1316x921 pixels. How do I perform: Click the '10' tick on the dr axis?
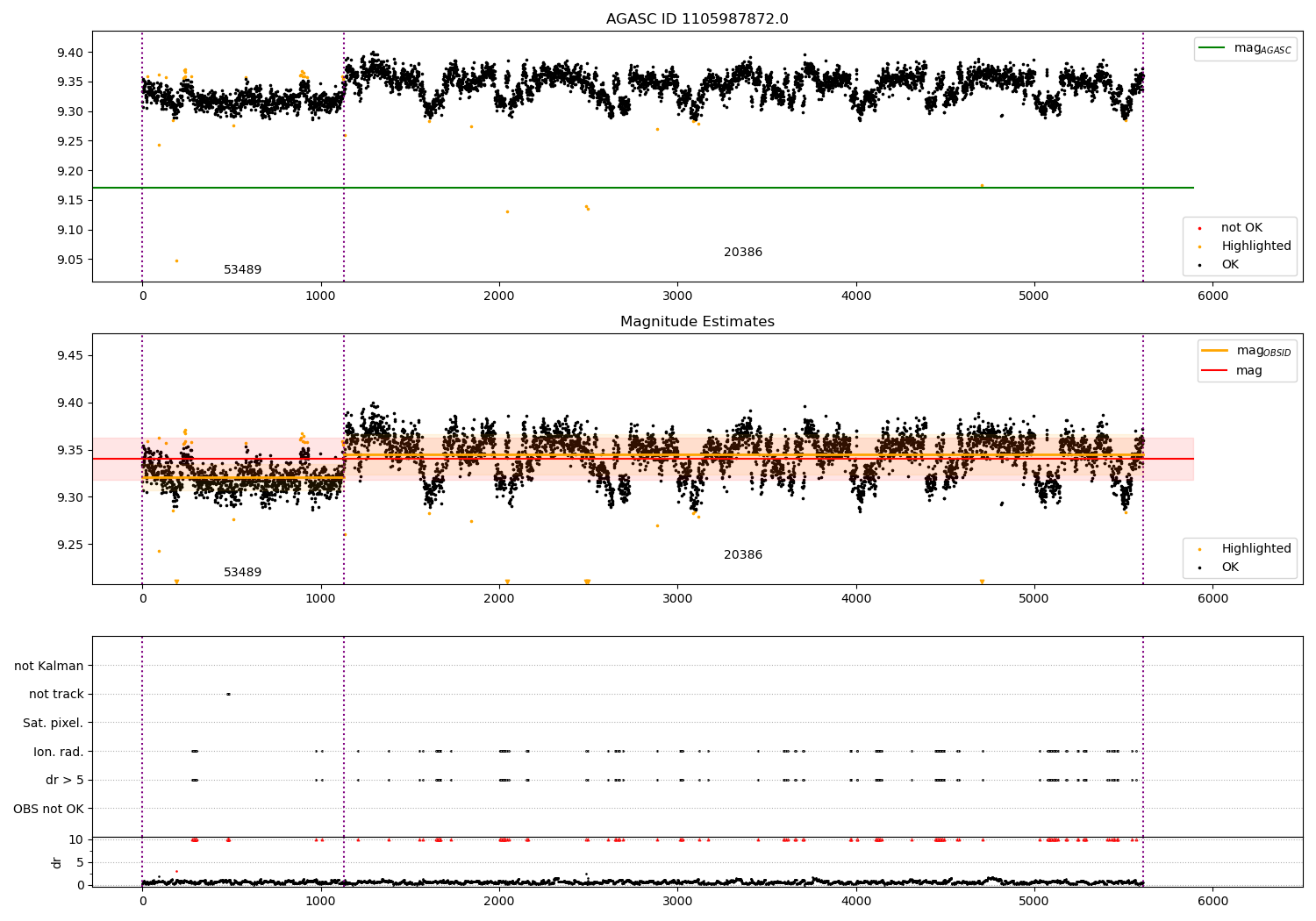click(x=76, y=839)
